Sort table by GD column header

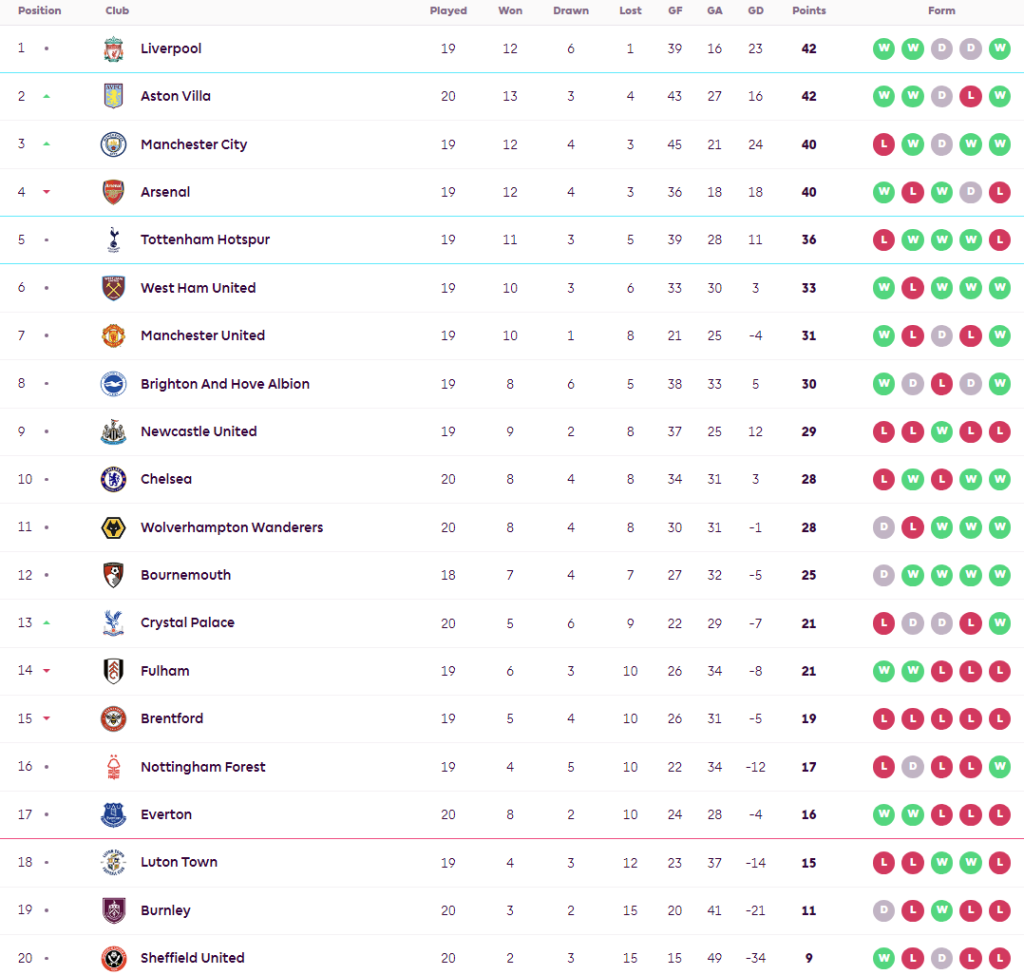point(755,11)
